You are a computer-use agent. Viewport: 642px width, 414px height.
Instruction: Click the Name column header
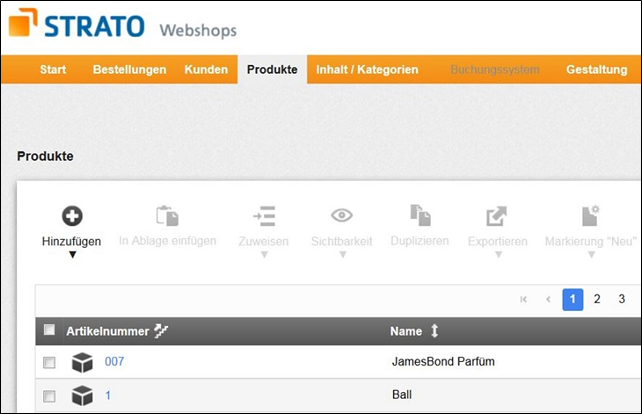click(x=406, y=331)
